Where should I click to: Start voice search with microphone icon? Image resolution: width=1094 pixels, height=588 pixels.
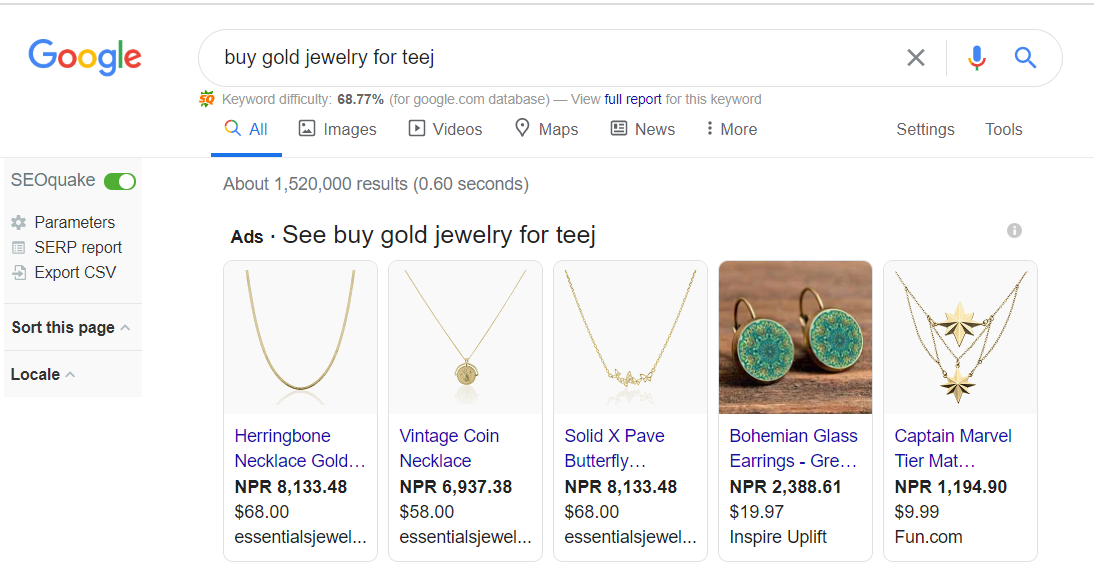[977, 58]
